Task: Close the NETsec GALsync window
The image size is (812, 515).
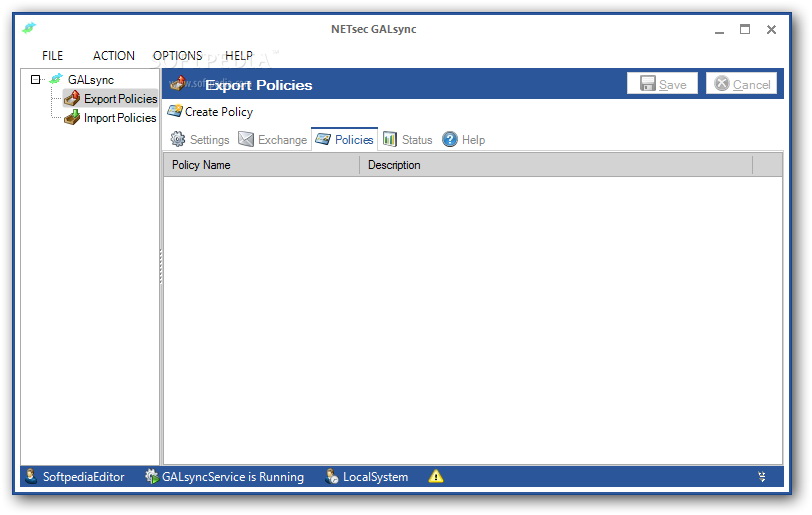Action: coord(771,30)
